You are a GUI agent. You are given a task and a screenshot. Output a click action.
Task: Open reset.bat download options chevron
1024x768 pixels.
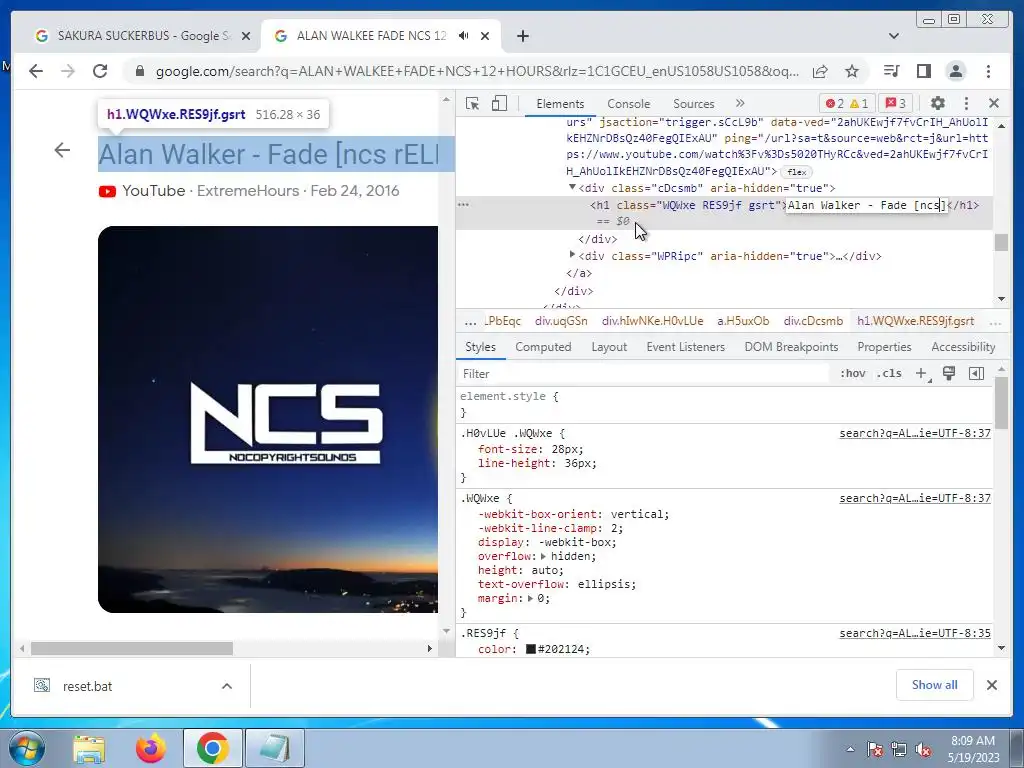point(227,686)
